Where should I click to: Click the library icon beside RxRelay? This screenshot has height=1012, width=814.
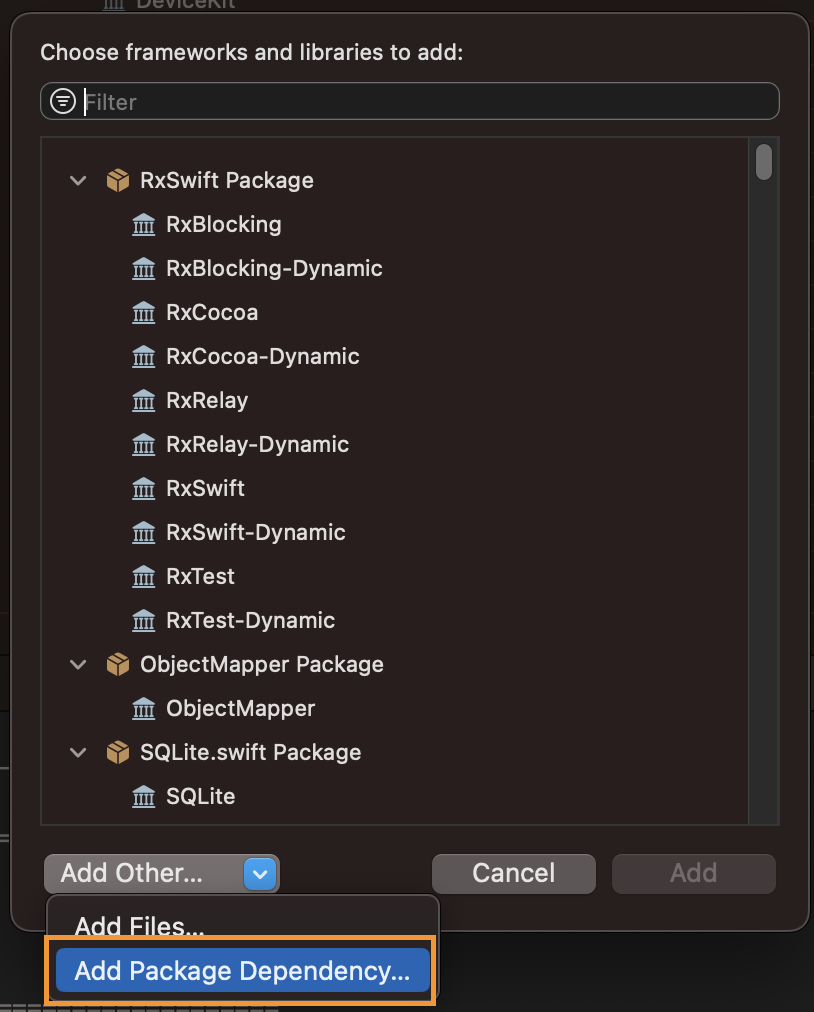(143, 401)
